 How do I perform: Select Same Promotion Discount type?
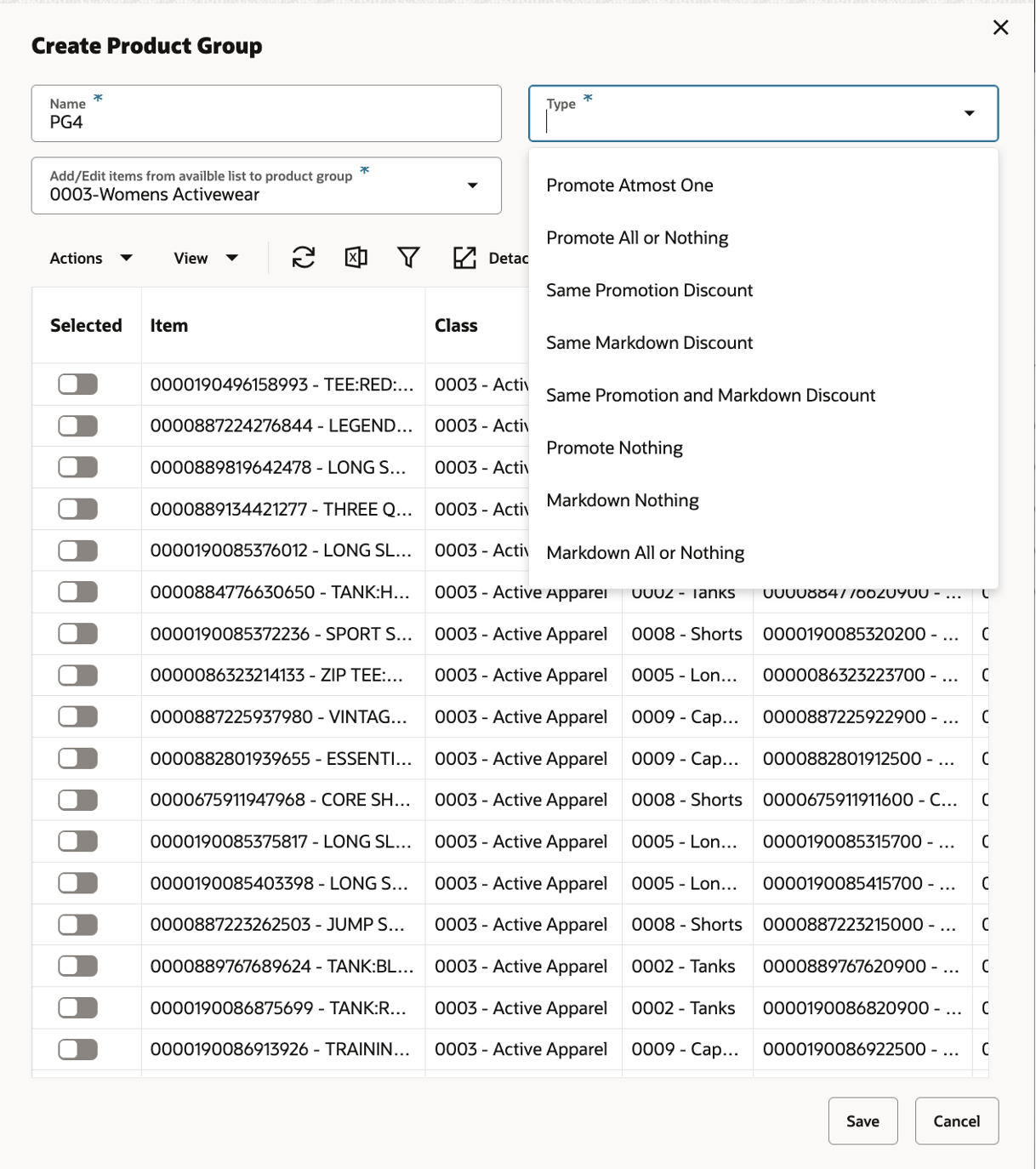point(763,290)
